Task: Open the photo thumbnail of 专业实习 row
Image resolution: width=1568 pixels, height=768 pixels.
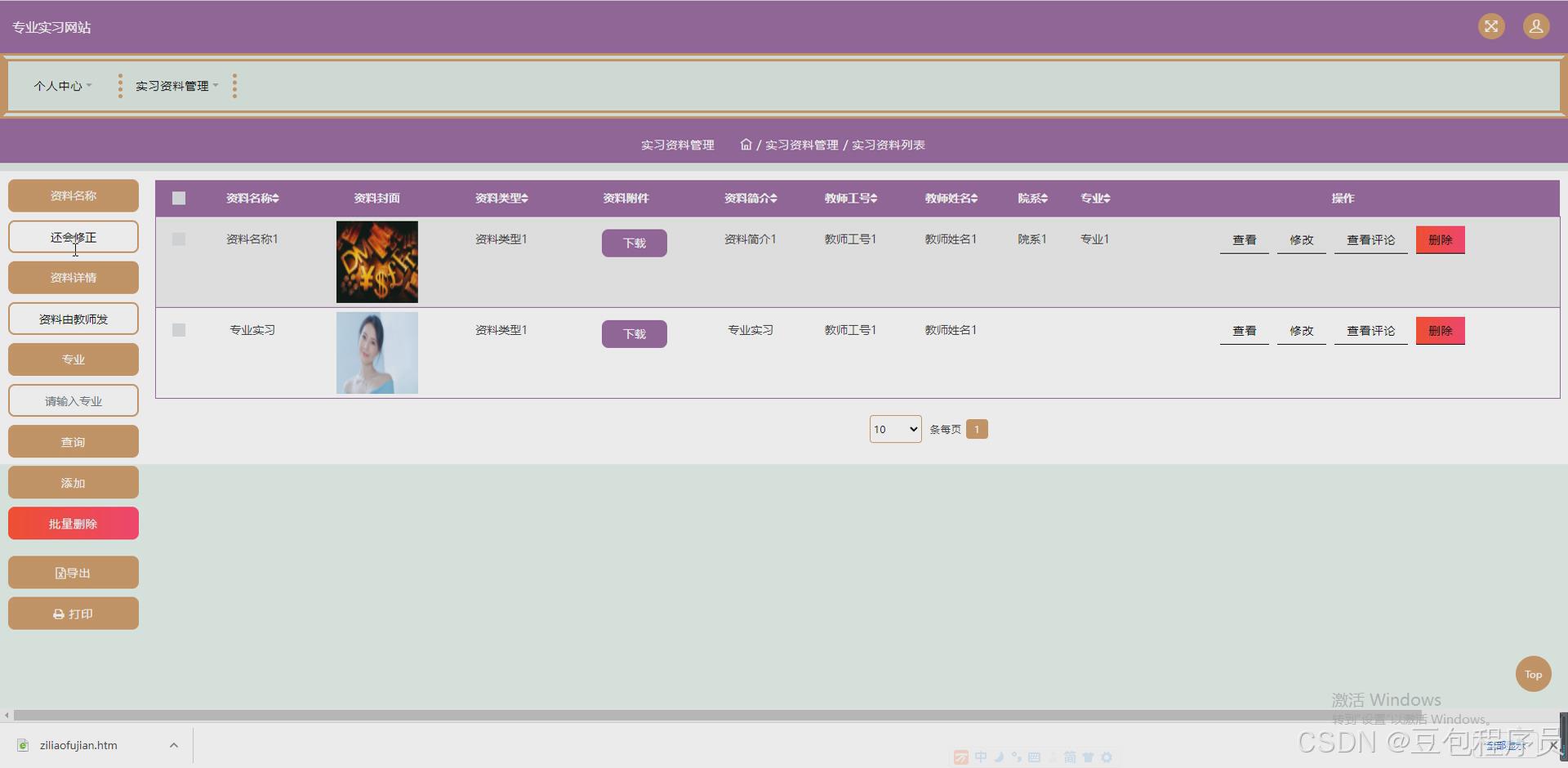Action: (x=376, y=352)
